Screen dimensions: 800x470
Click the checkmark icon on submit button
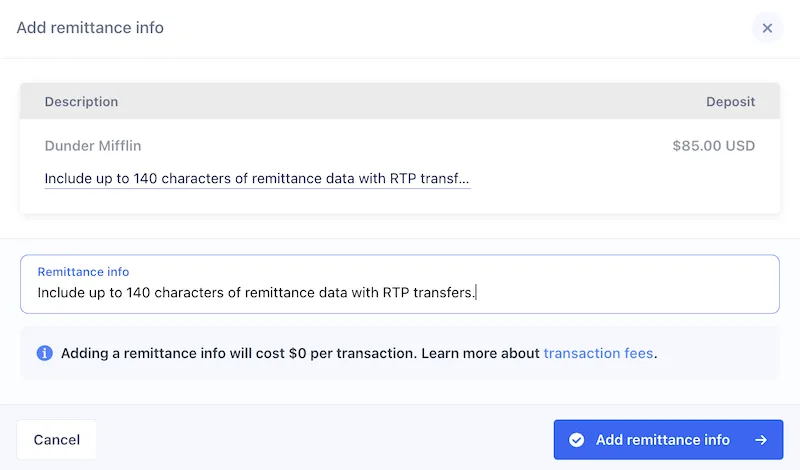[576, 440]
